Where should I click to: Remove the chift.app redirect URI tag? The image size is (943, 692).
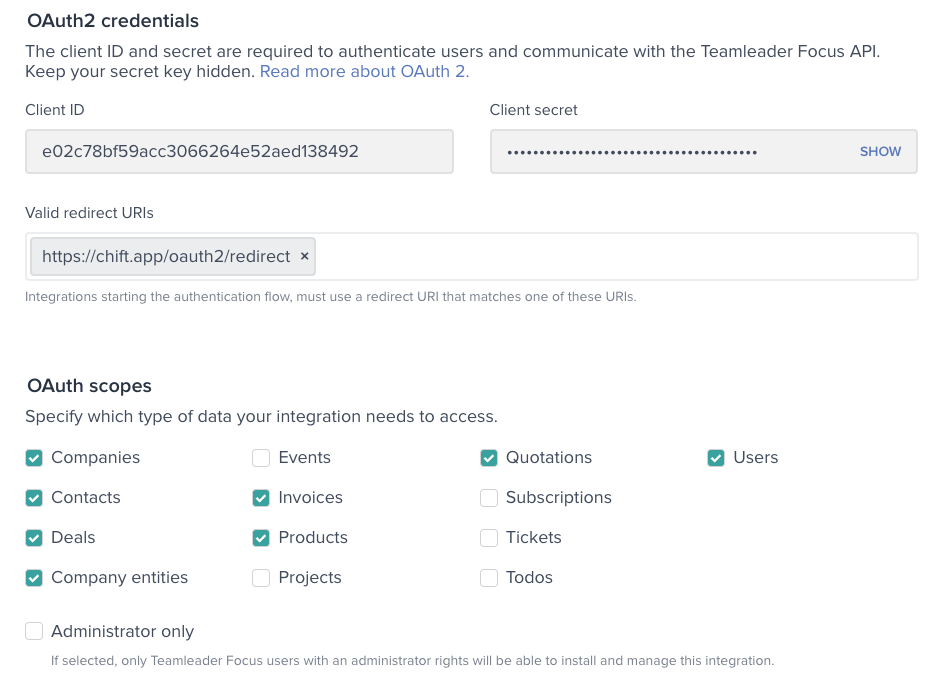[304, 257]
